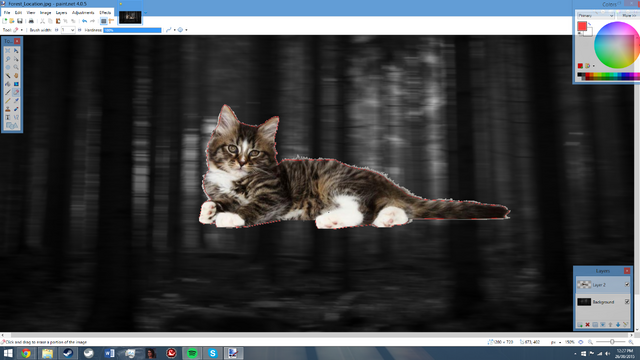Open the palette options dropdown arrow
Screen dimensions: 640x360
[593, 66]
